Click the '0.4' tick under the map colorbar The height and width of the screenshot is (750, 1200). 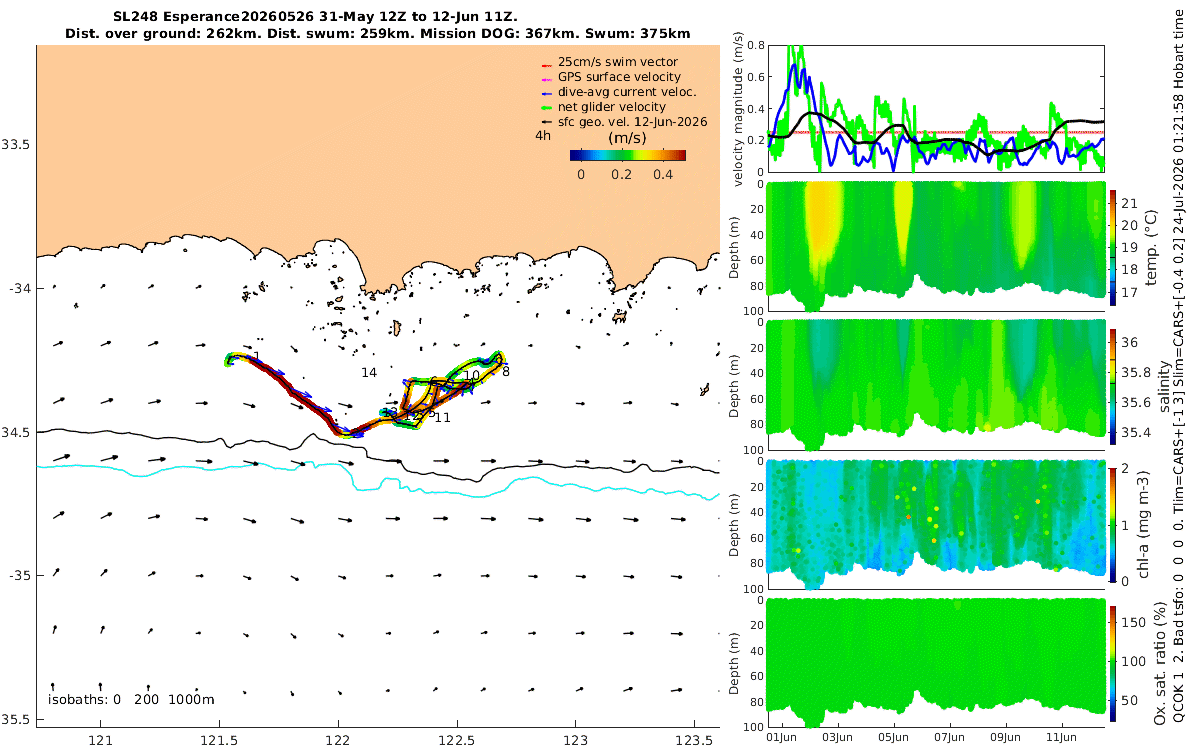tap(662, 173)
